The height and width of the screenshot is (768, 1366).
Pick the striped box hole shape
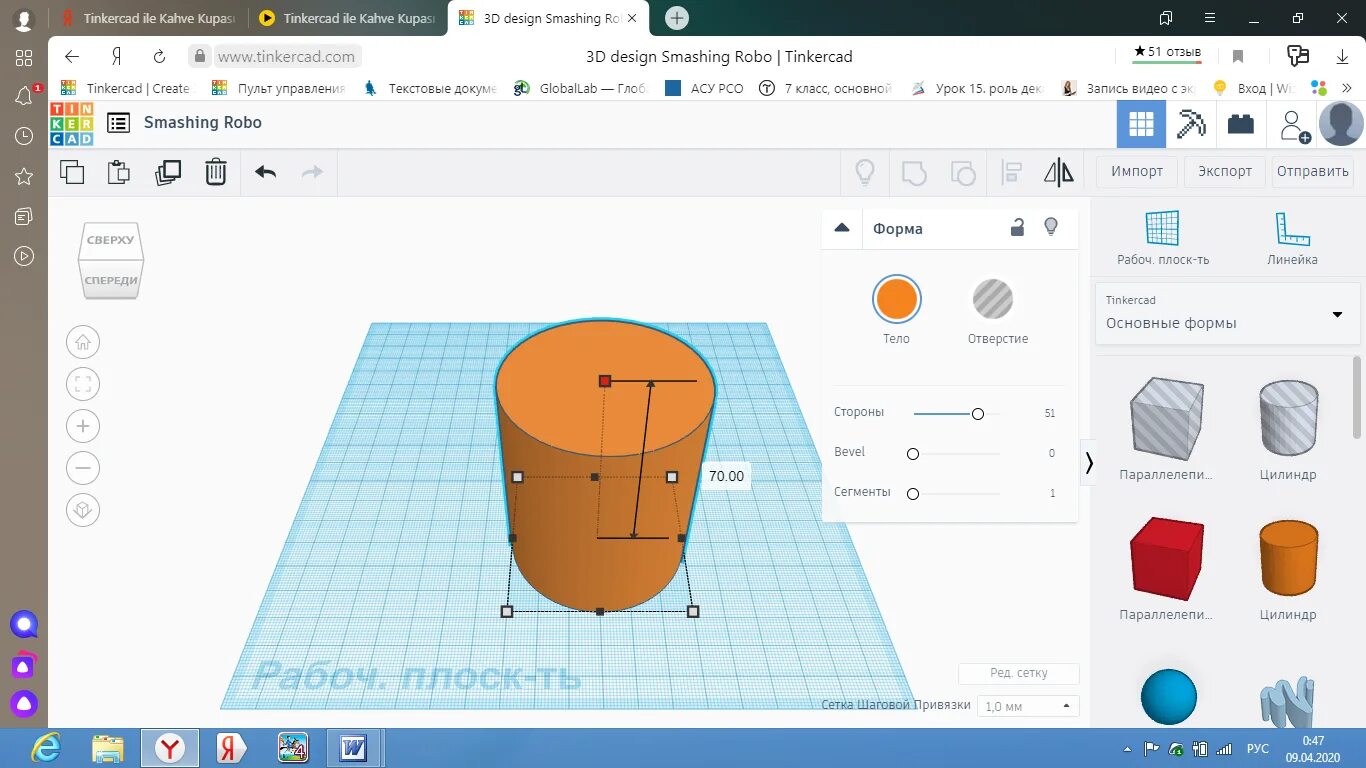pos(1165,418)
